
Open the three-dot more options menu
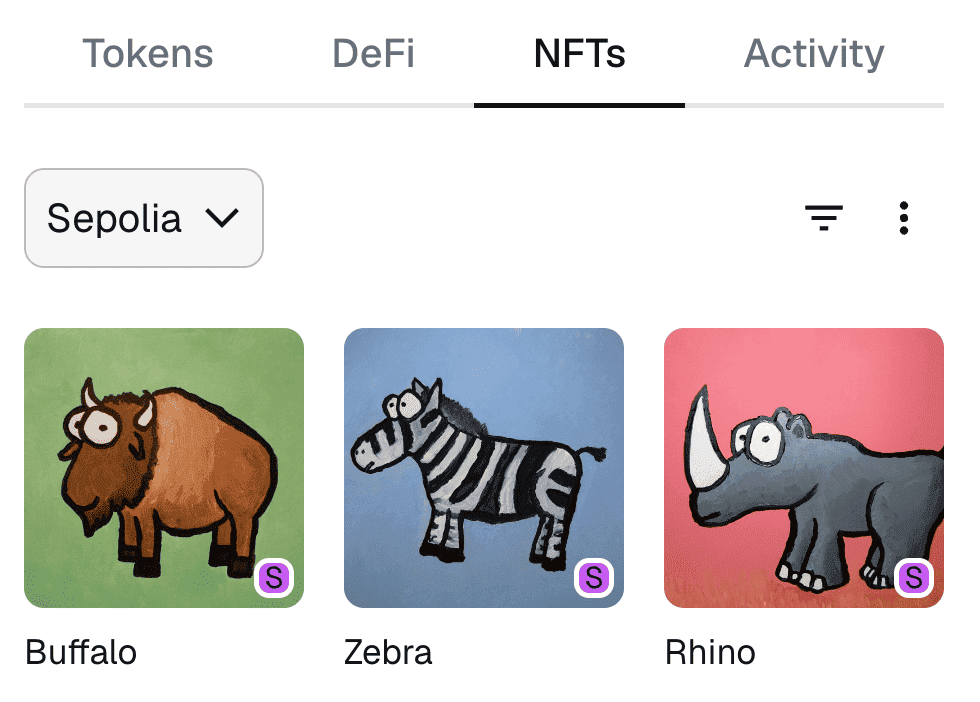pyautogui.click(x=904, y=217)
